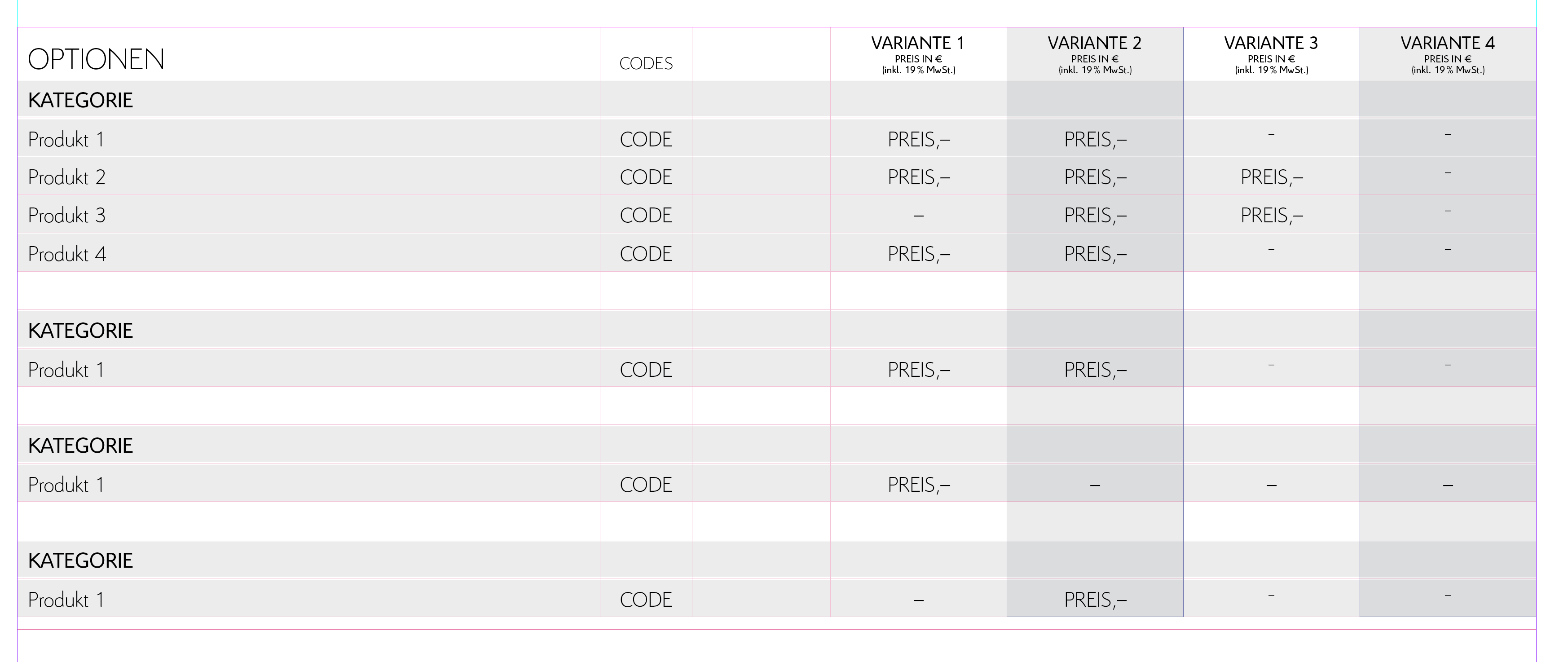Select the VARIANTE 2 column header
The image size is (1568, 662).
[1094, 43]
